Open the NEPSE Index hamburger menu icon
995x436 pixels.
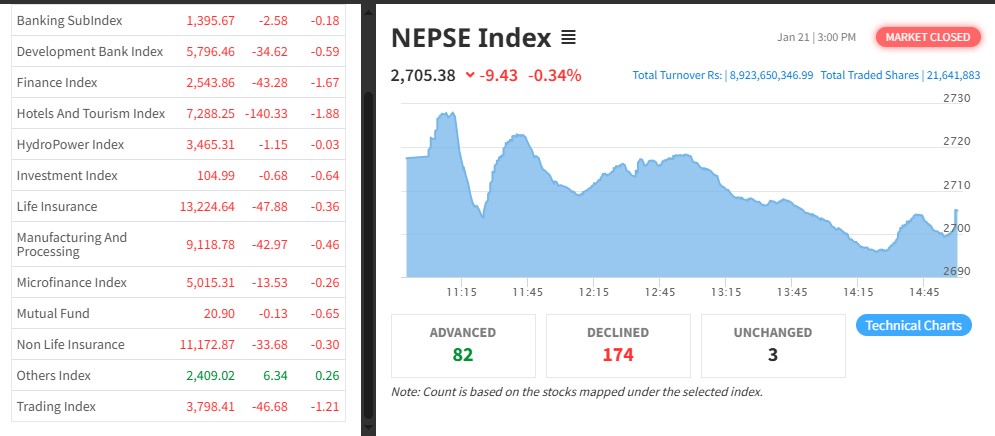click(x=568, y=38)
